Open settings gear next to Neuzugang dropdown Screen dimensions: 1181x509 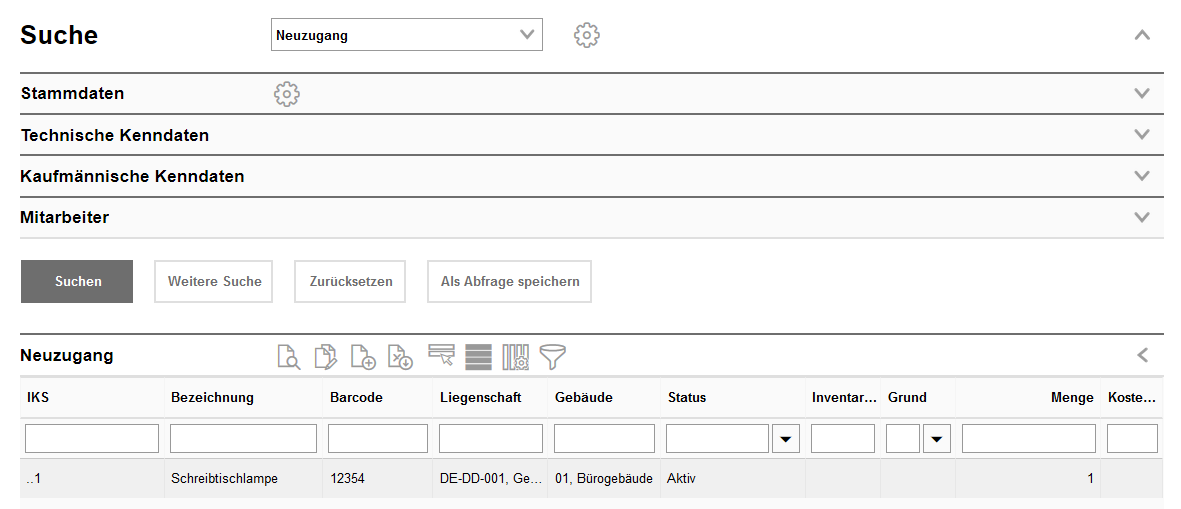(x=586, y=36)
